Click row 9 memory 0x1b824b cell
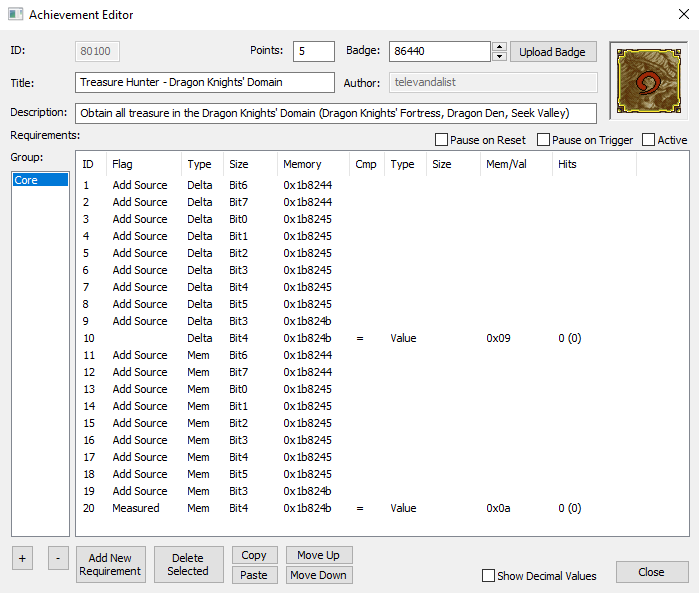Image resolution: width=699 pixels, height=593 pixels. 308,321
